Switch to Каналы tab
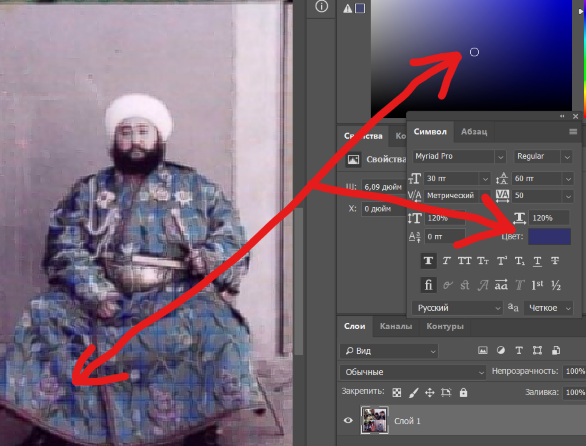 coord(396,326)
